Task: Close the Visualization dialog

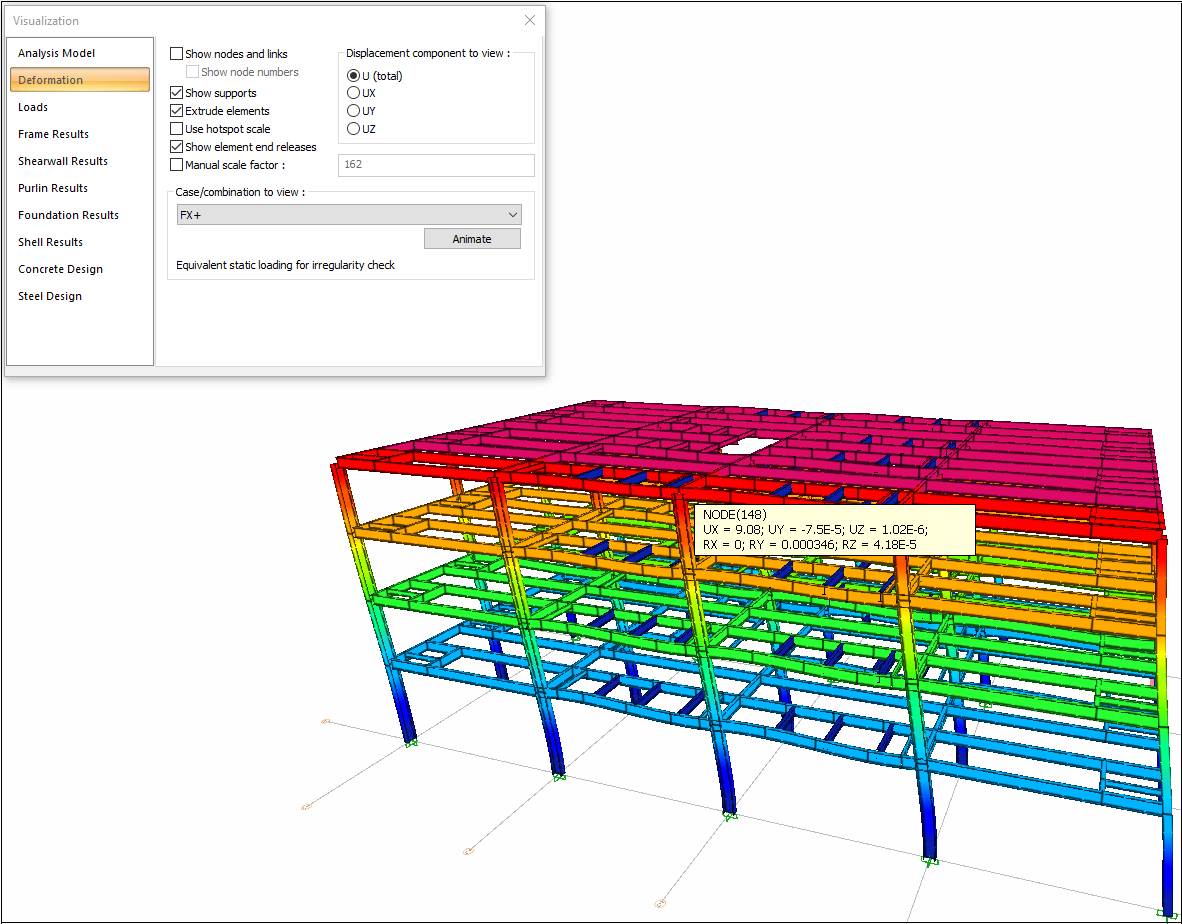Action: [529, 20]
